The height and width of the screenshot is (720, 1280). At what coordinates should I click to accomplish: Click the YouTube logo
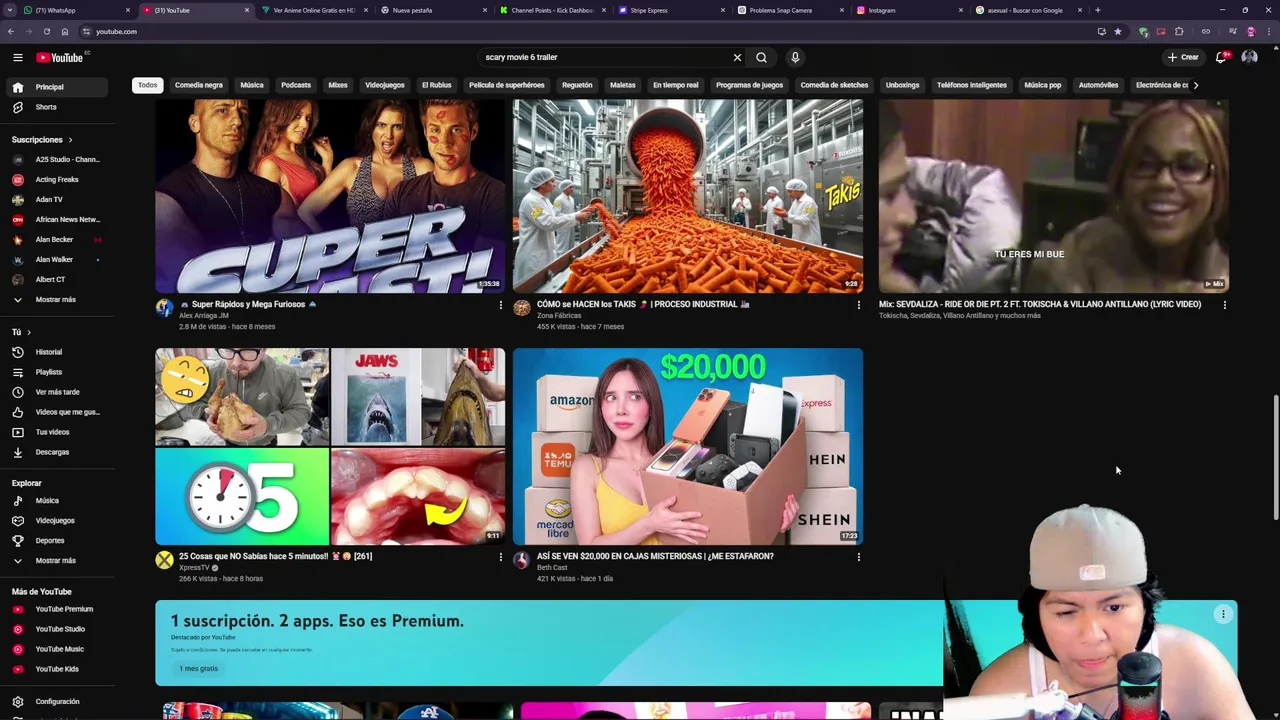pos(60,57)
